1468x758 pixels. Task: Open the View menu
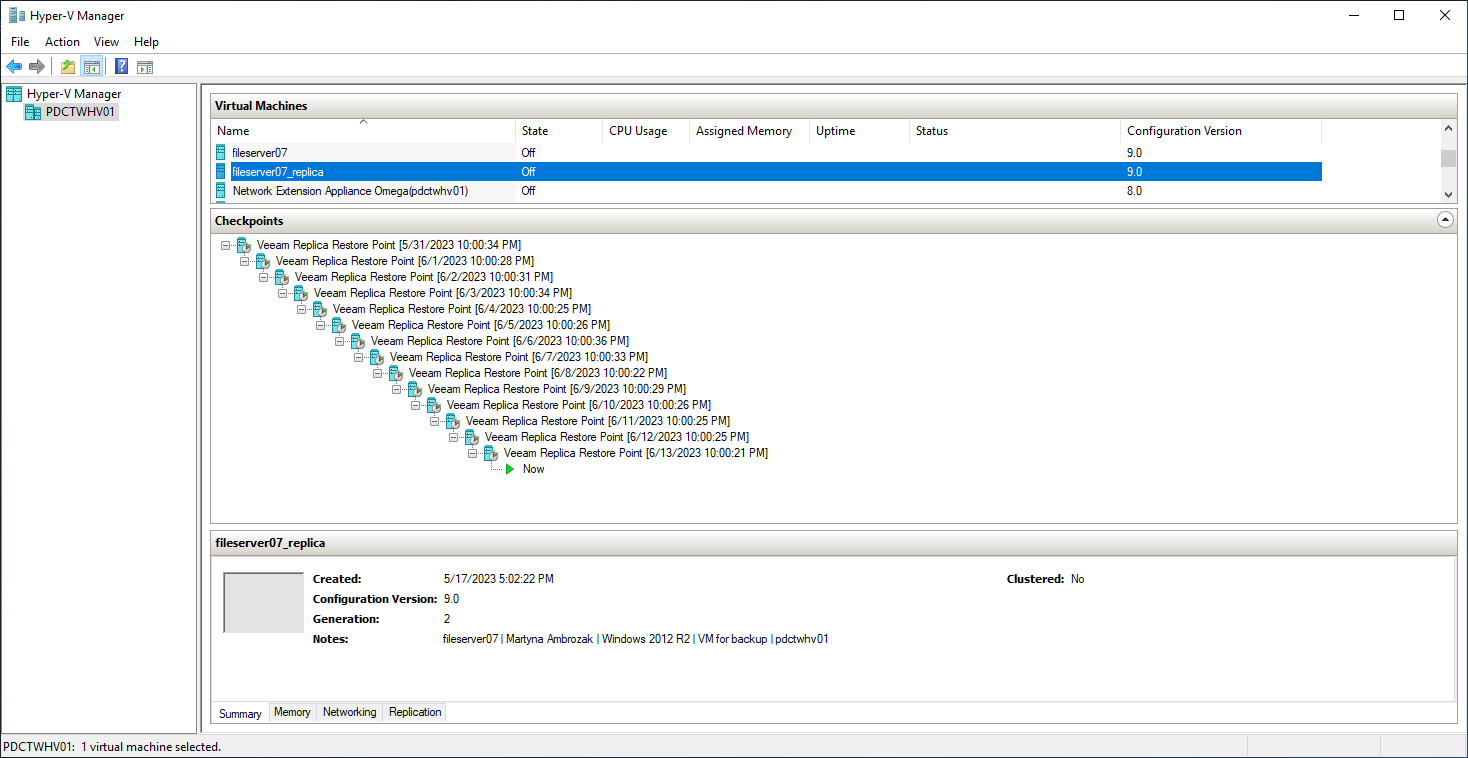pyautogui.click(x=106, y=42)
